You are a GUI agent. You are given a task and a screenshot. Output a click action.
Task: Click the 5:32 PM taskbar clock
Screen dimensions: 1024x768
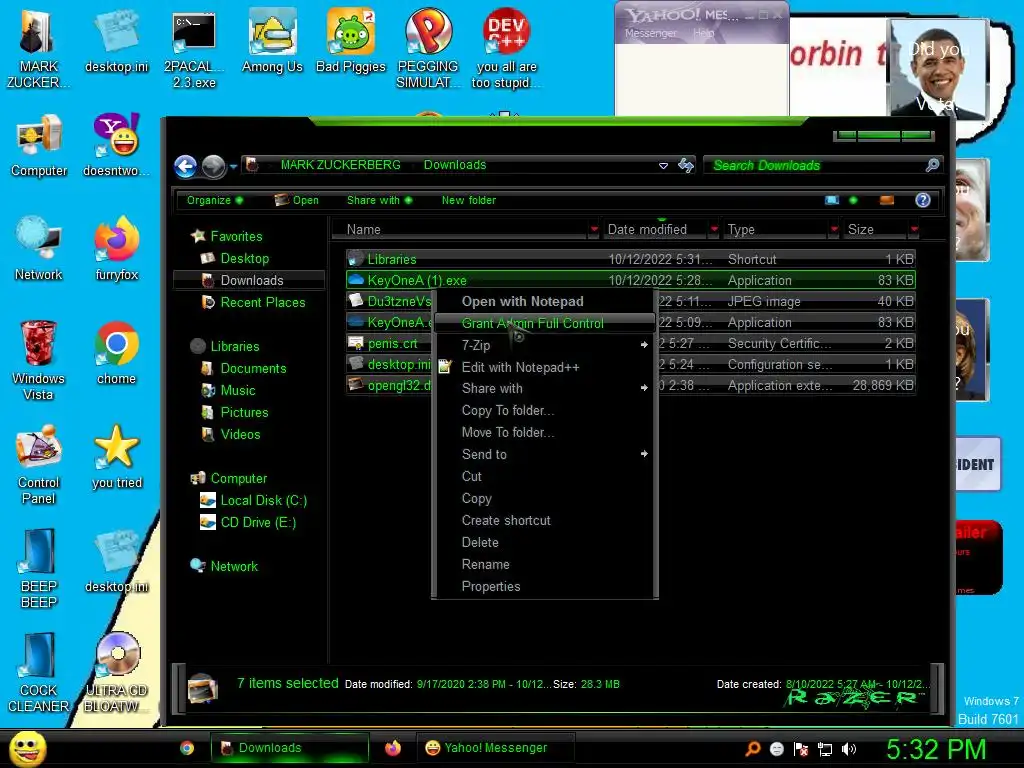point(936,749)
